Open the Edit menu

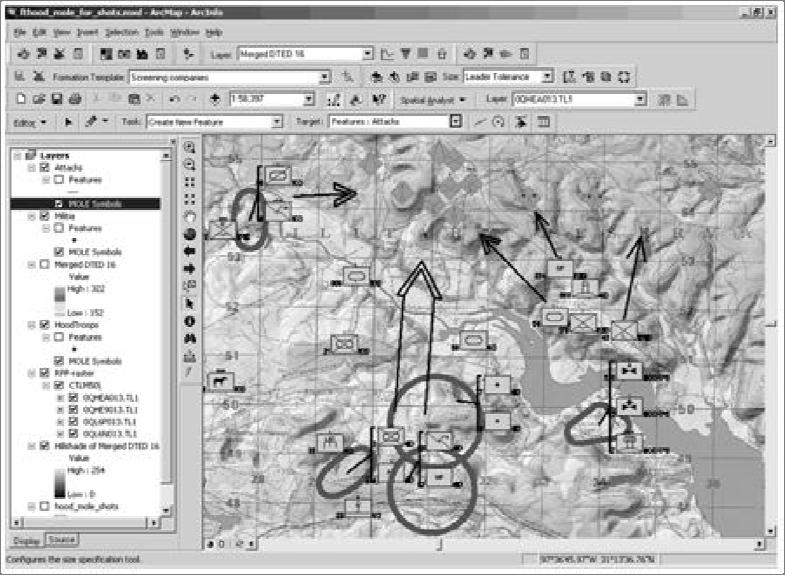39,33
